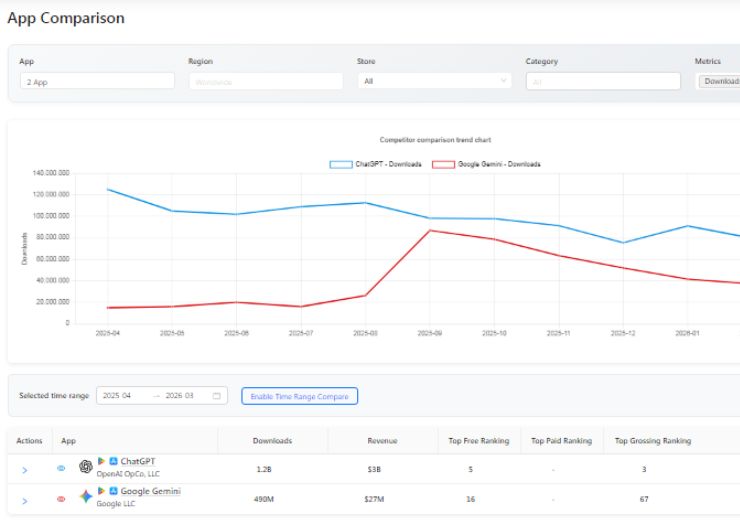This screenshot has width=740, height=527.
Task: Click Google Gemini top grossing ranking 67
Action: pos(644,499)
